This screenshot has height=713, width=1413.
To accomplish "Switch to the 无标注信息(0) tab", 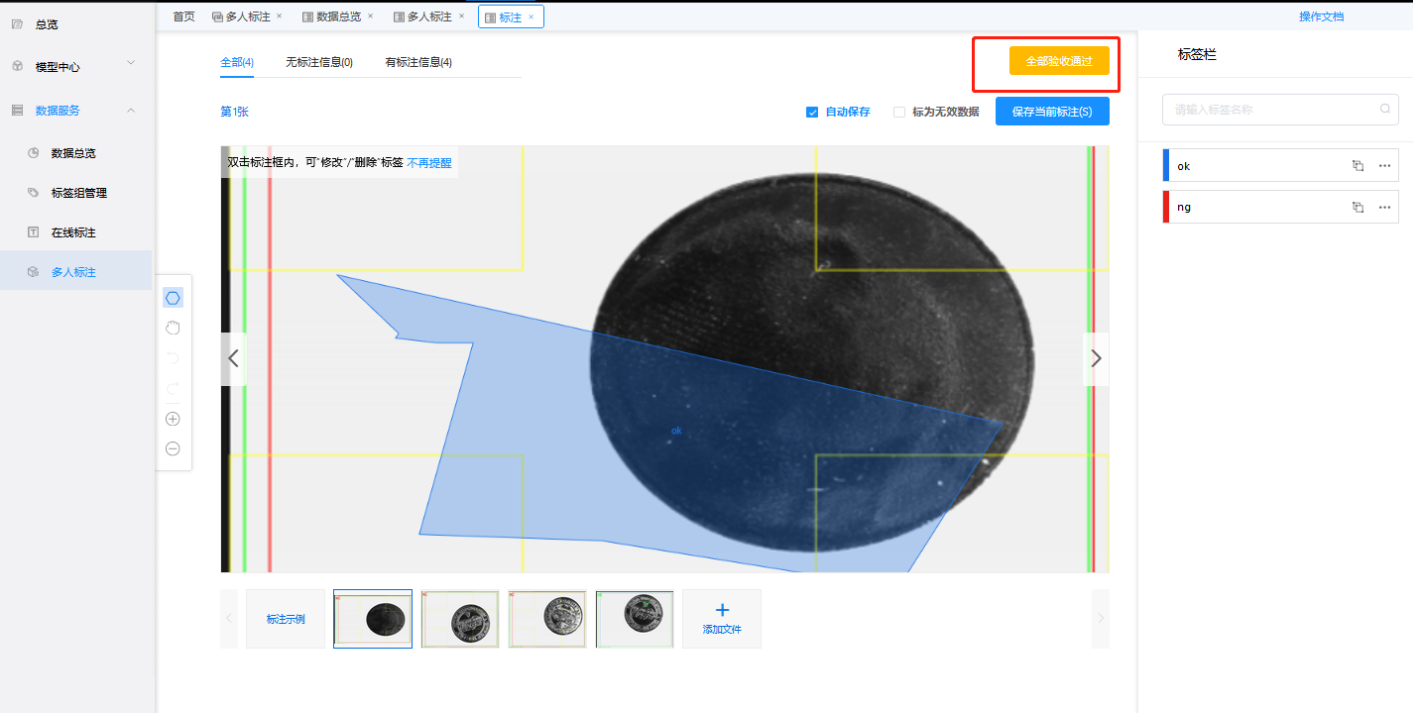I will tap(319, 62).
